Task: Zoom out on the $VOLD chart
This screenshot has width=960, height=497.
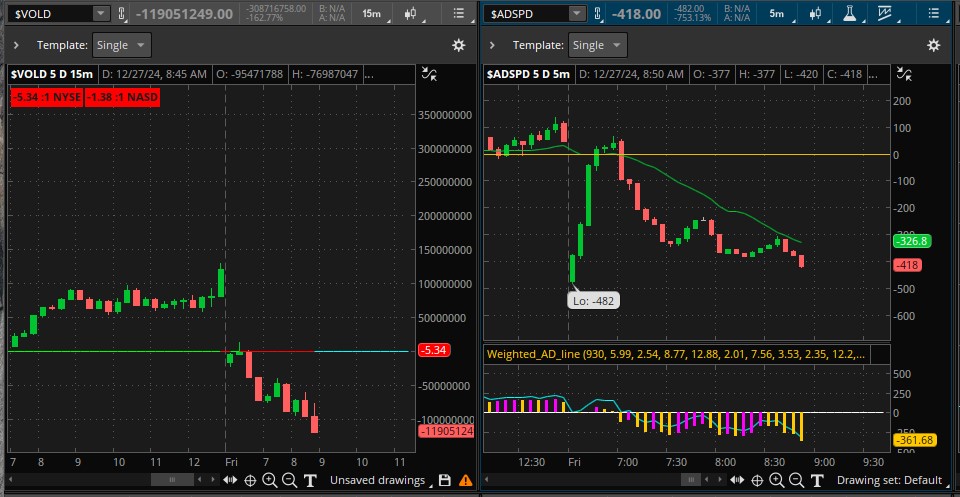Action: [290, 480]
